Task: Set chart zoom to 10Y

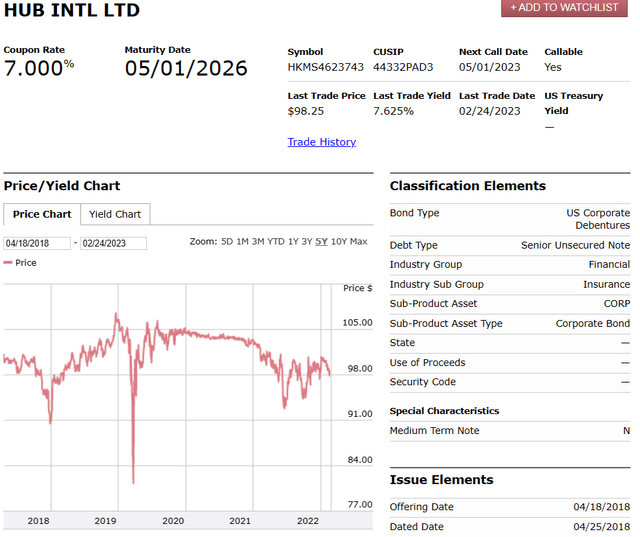Action: [339, 242]
